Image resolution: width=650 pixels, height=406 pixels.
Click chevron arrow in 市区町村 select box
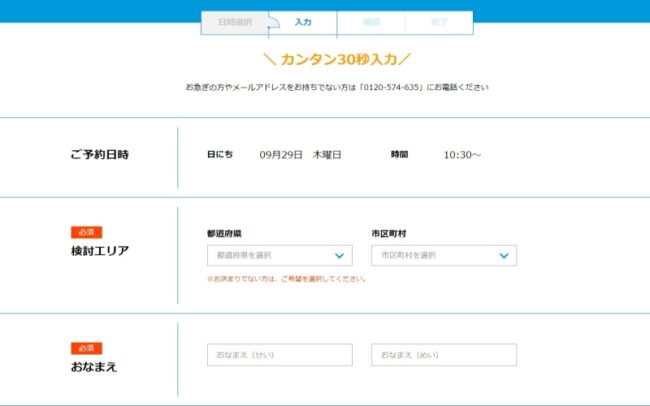(504, 256)
